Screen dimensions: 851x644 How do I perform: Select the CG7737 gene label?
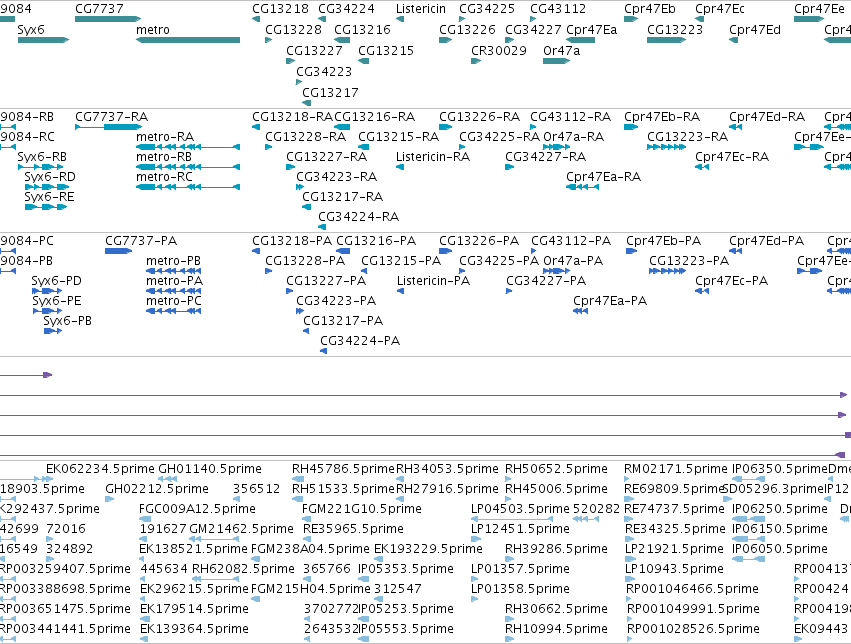99,9
